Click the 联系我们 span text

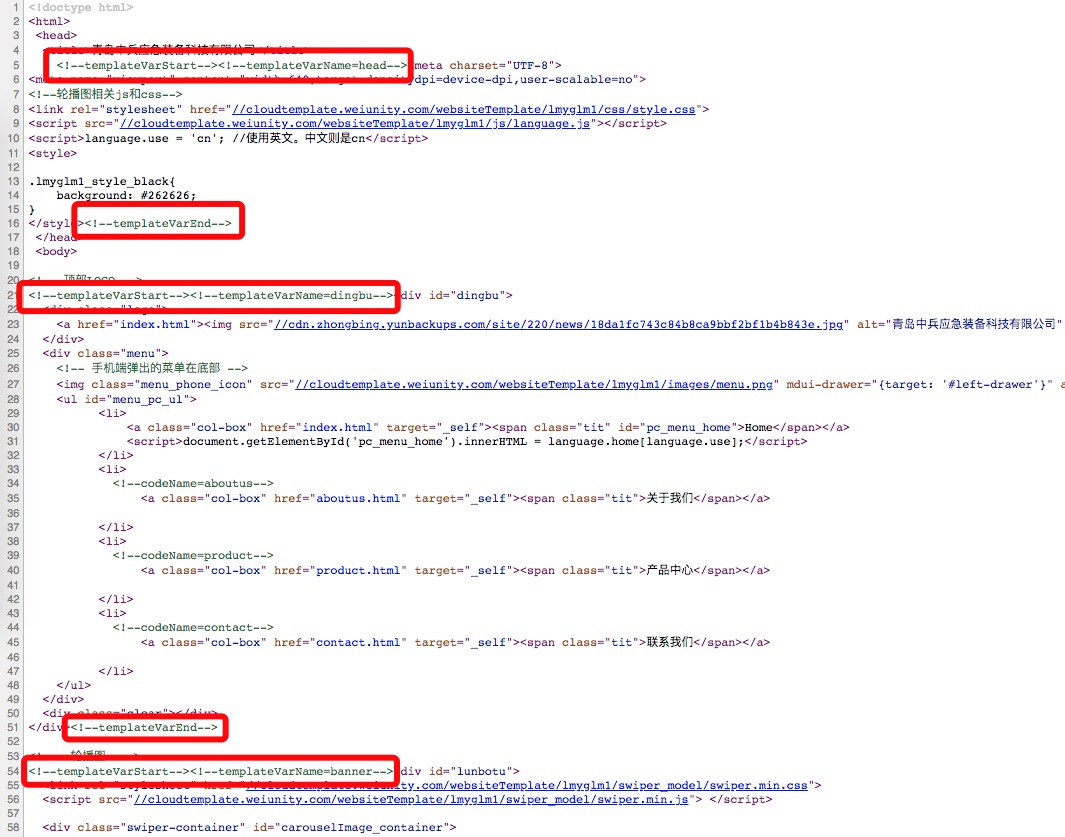click(670, 643)
